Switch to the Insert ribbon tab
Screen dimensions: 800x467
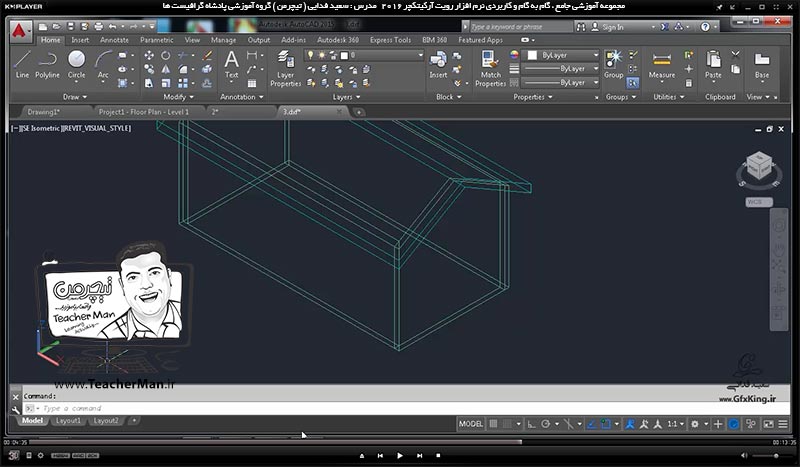click(x=80, y=40)
